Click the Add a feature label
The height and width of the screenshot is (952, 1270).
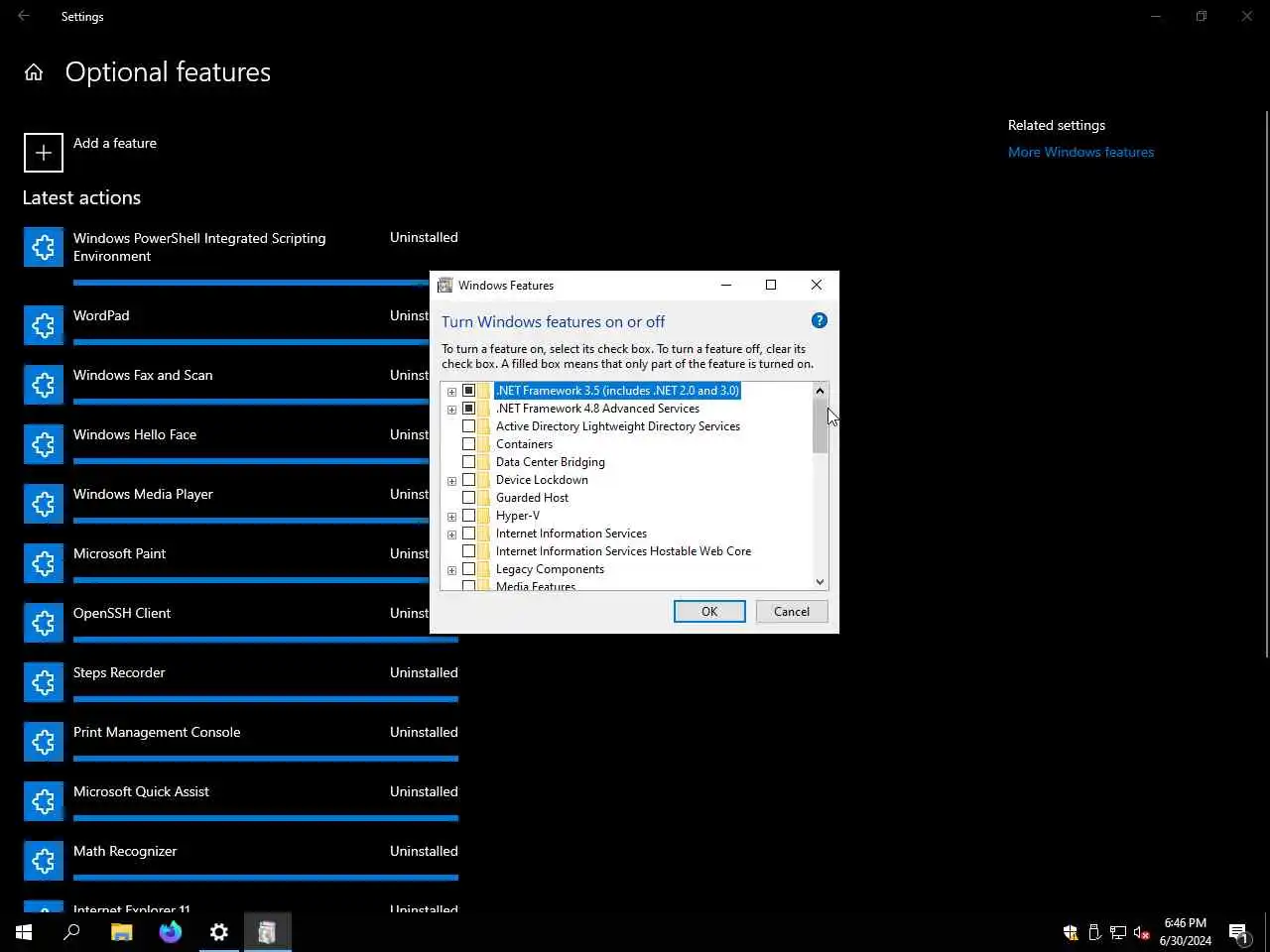pos(115,143)
